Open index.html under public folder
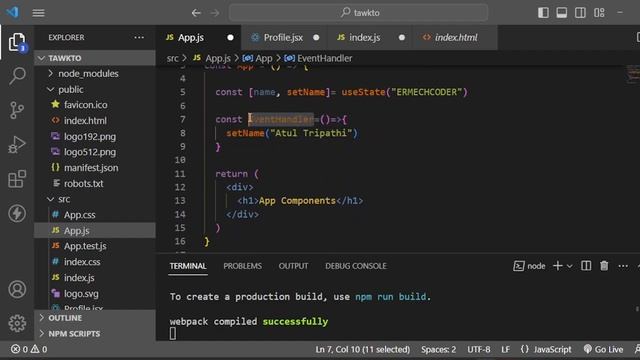640x360 pixels. 95,121
